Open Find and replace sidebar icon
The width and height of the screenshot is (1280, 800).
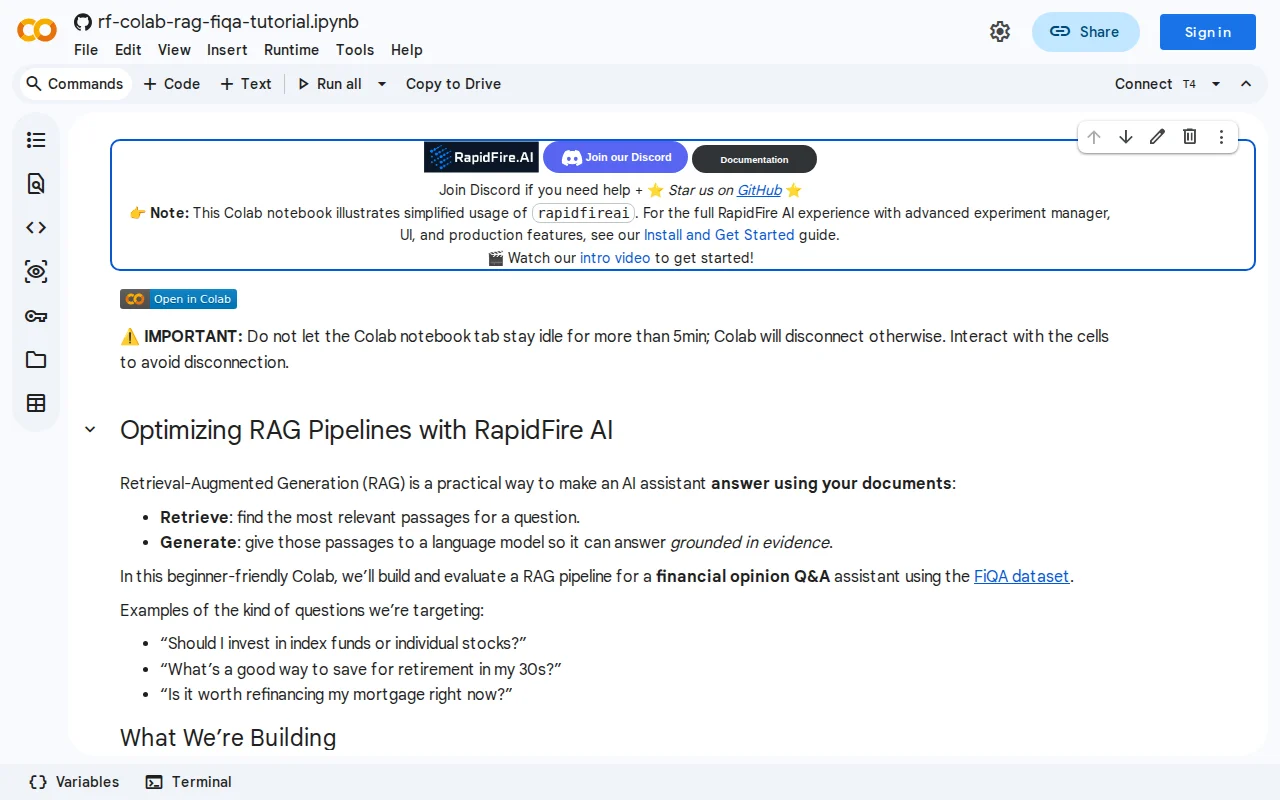36,184
